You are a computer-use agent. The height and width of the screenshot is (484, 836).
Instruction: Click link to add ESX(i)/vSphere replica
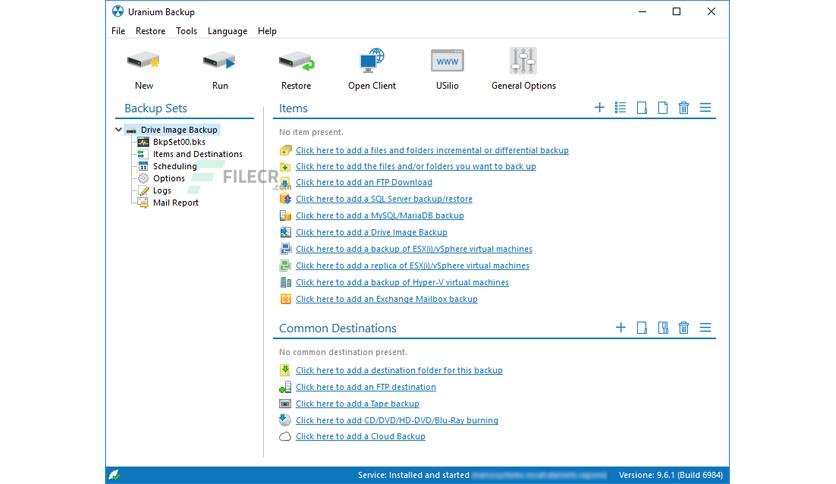413,265
